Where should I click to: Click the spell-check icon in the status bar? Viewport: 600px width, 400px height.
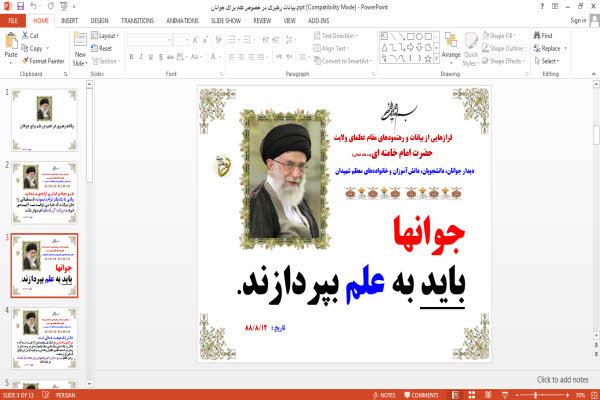pos(46,395)
